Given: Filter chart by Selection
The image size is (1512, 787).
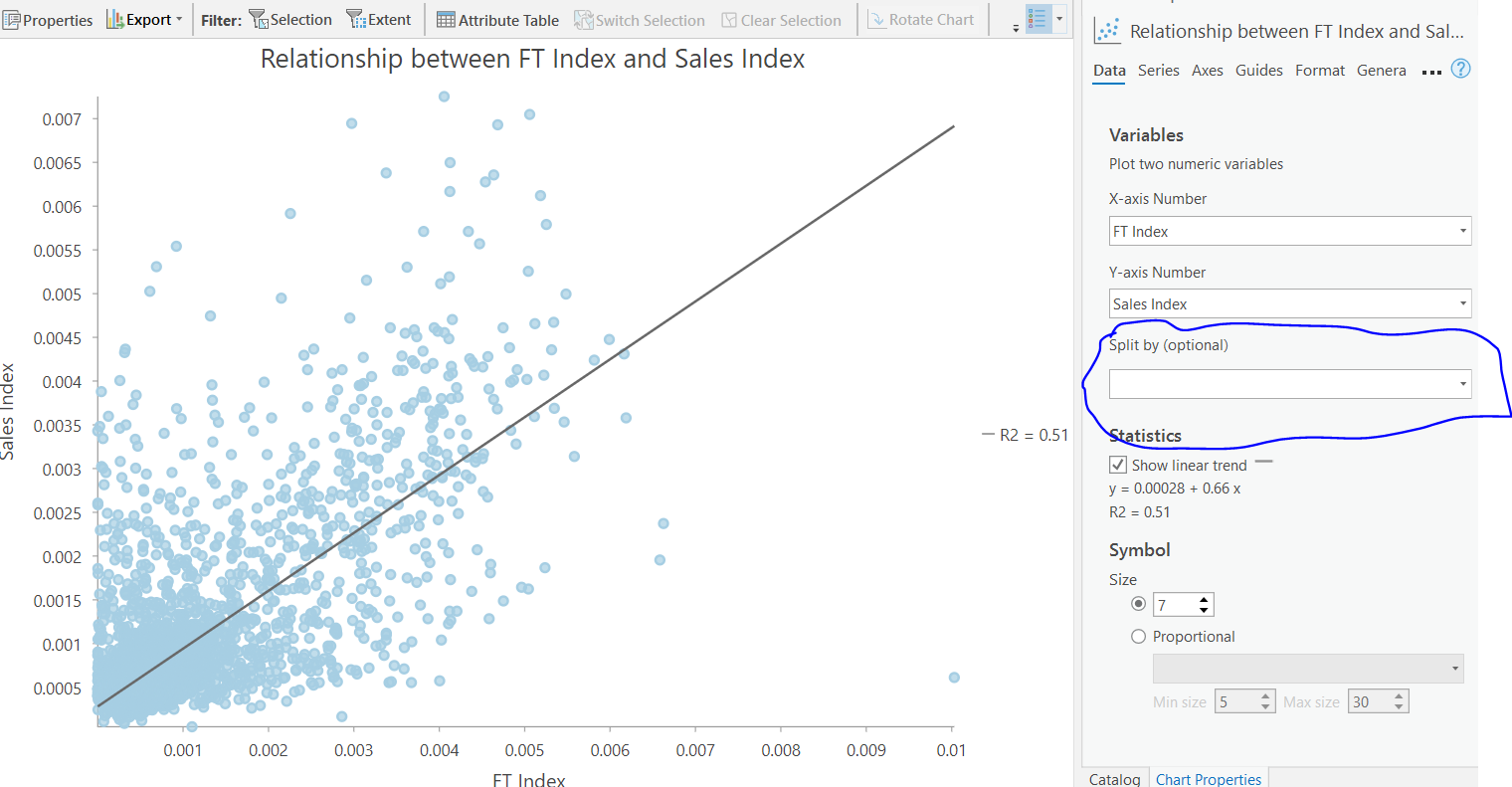Looking at the screenshot, I should click(290, 19).
